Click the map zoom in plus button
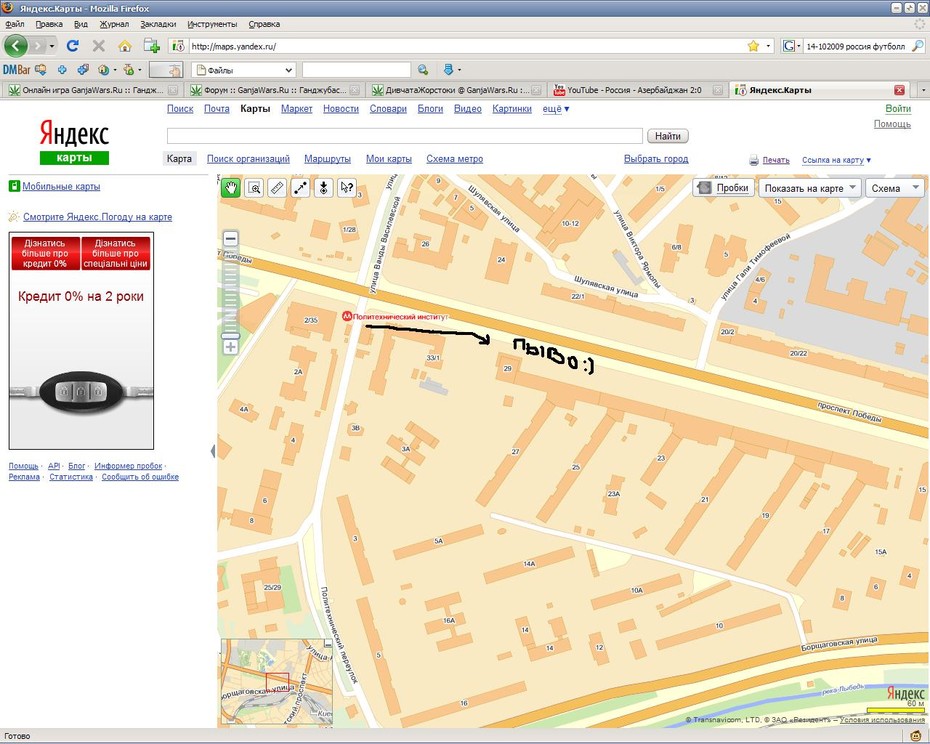Viewport: 930px width, 744px height. 231,347
